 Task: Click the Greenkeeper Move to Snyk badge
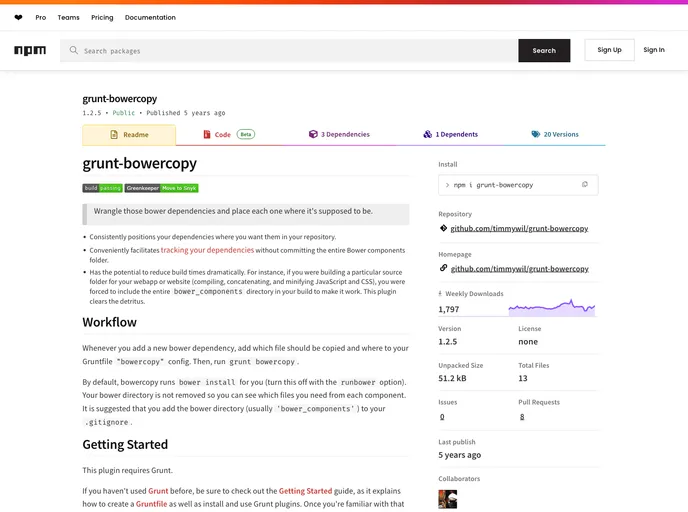(161, 188)
